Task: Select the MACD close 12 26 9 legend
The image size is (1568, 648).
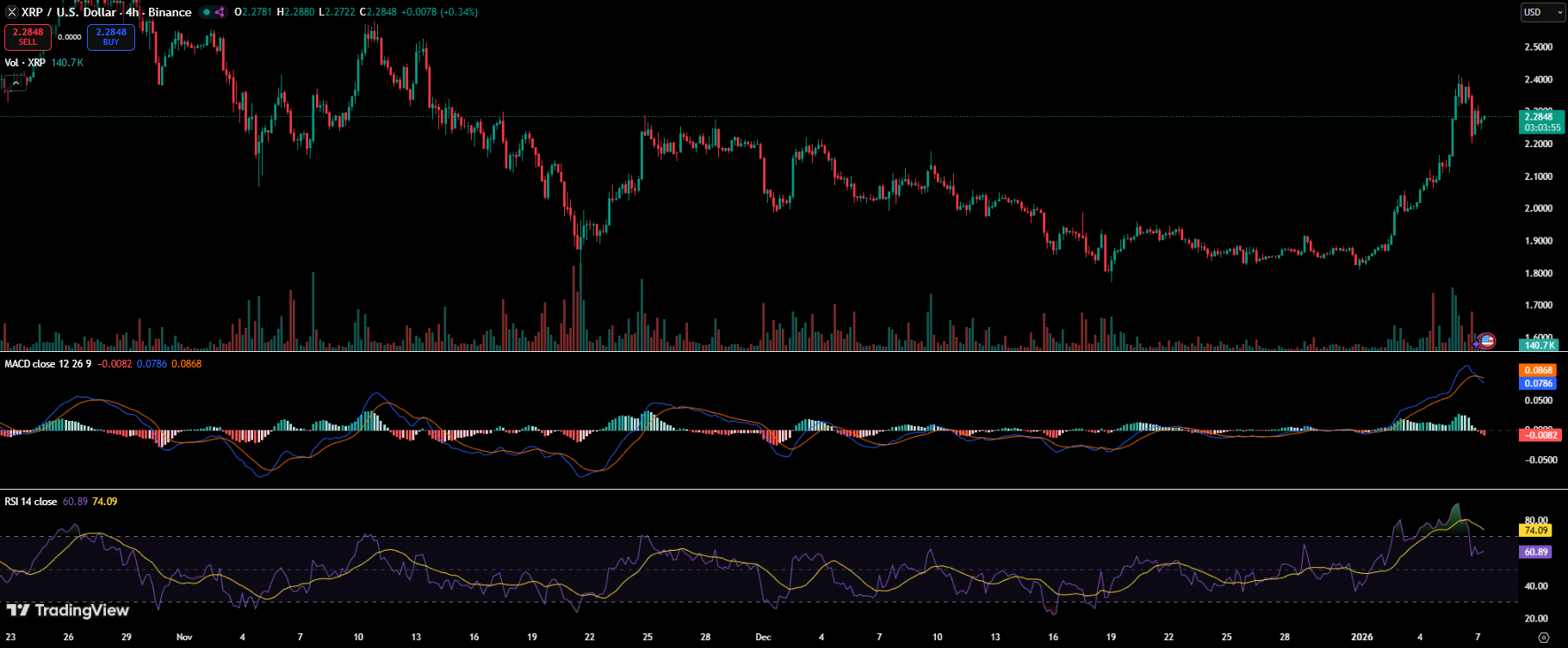Action: point(47,364)
